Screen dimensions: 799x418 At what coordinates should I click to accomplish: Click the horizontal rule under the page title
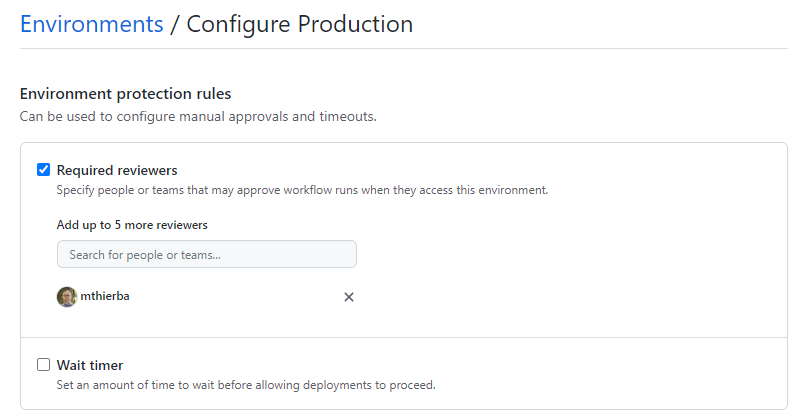404,49
